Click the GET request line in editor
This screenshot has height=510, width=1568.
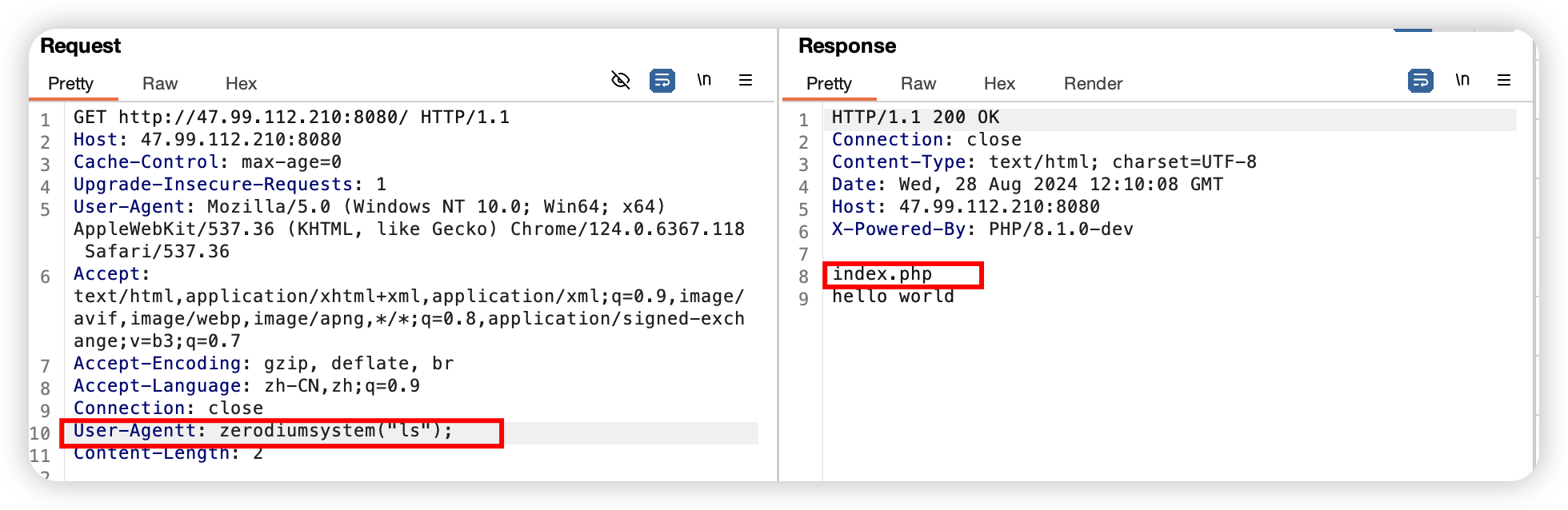pos(291,118)
